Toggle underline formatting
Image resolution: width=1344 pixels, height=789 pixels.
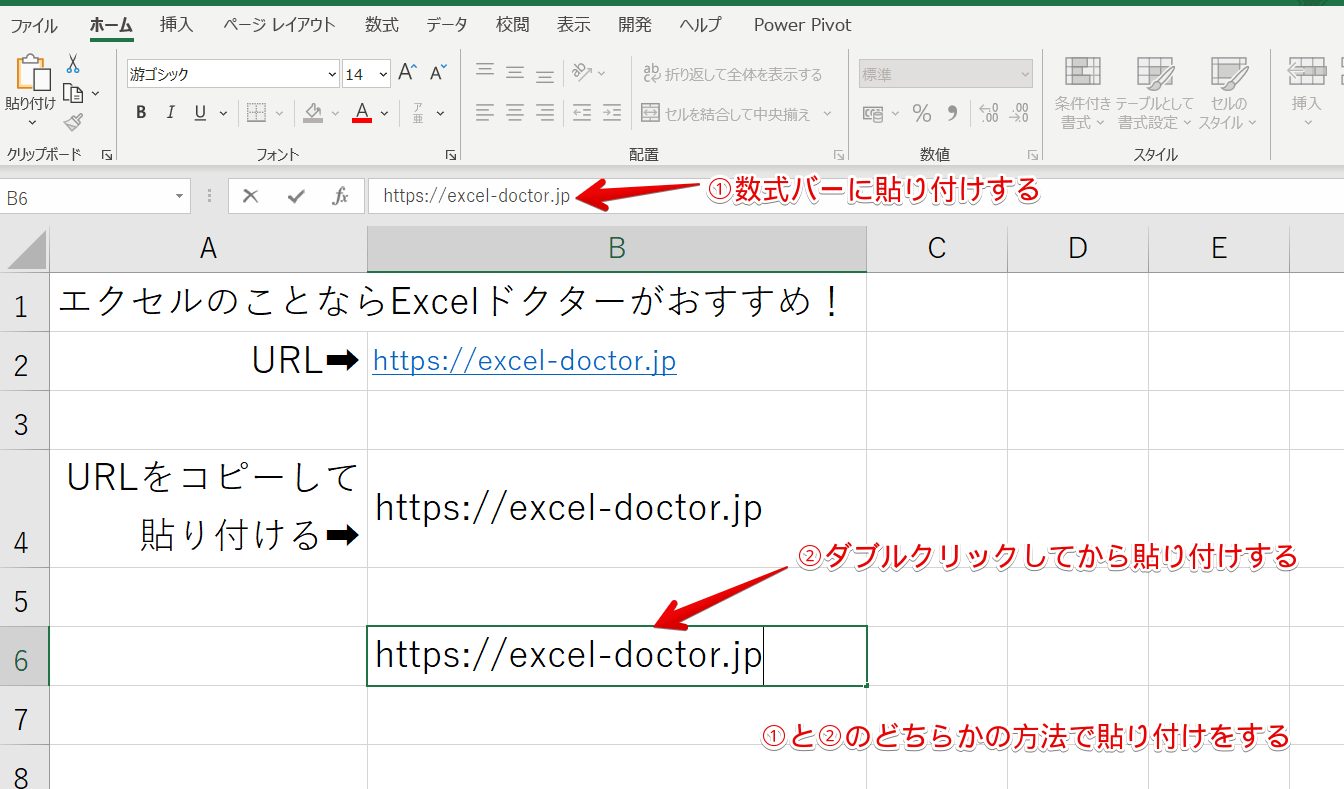tap(200, 113)
